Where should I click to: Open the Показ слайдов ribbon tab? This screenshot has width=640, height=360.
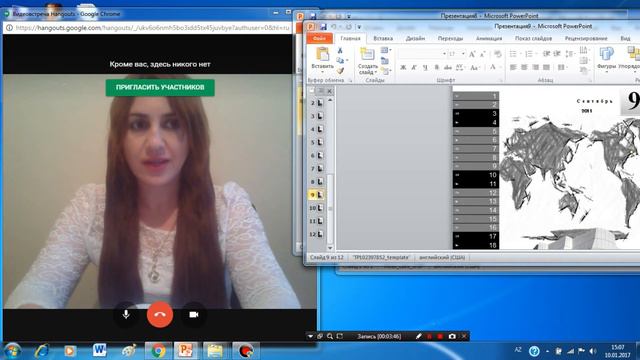pyautogui.click(x=533, y=38)
